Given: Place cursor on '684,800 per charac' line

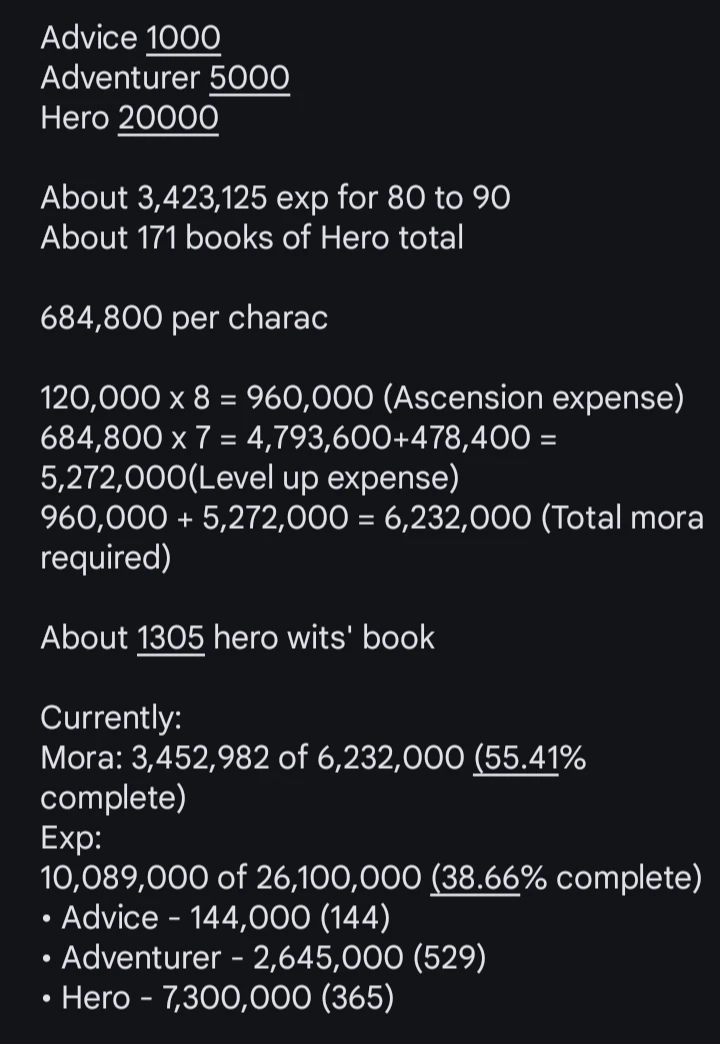Looking at the screenshot, I should tap(183, 318).
